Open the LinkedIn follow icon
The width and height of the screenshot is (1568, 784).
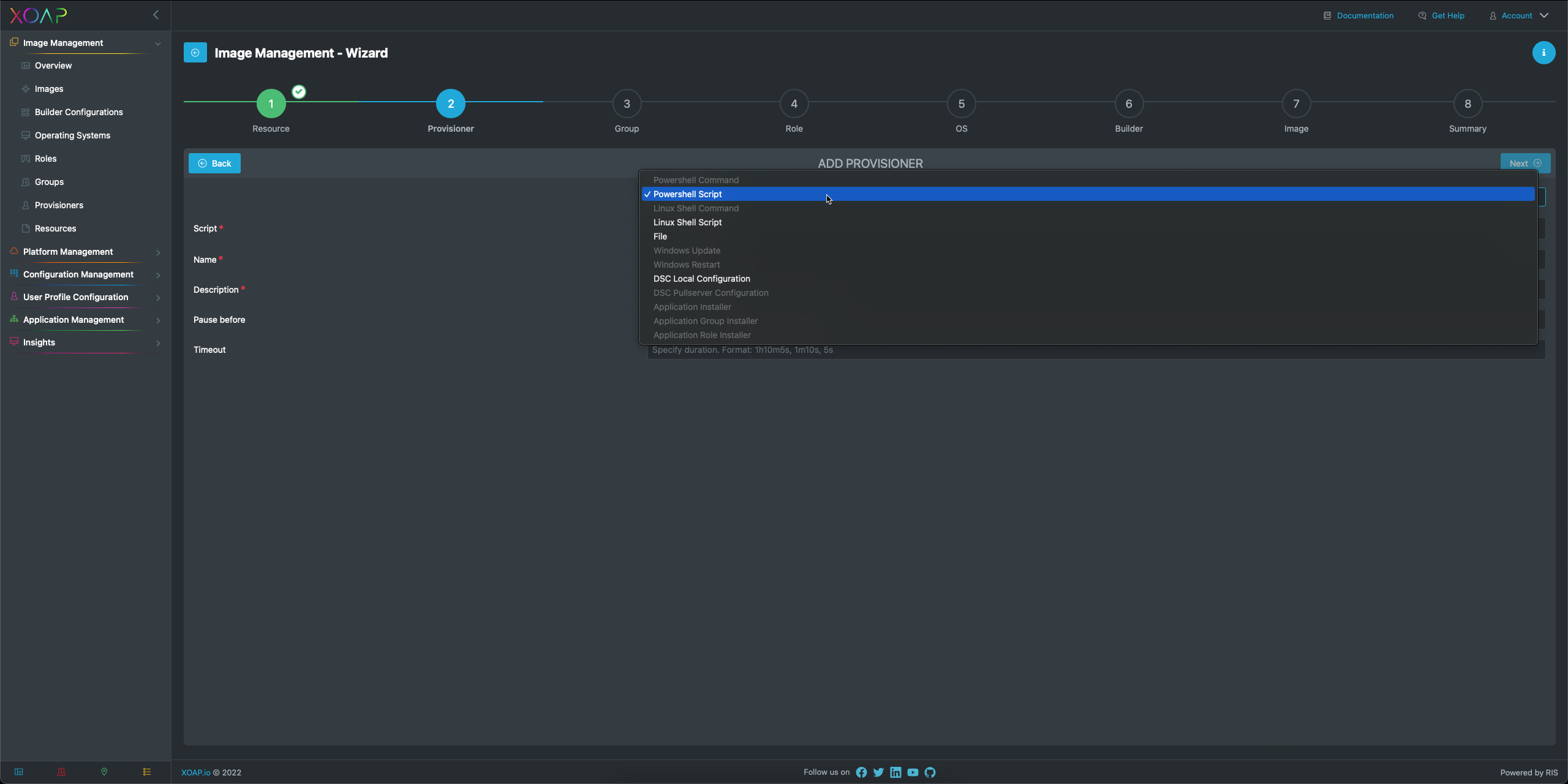click(x=895, y=772)
